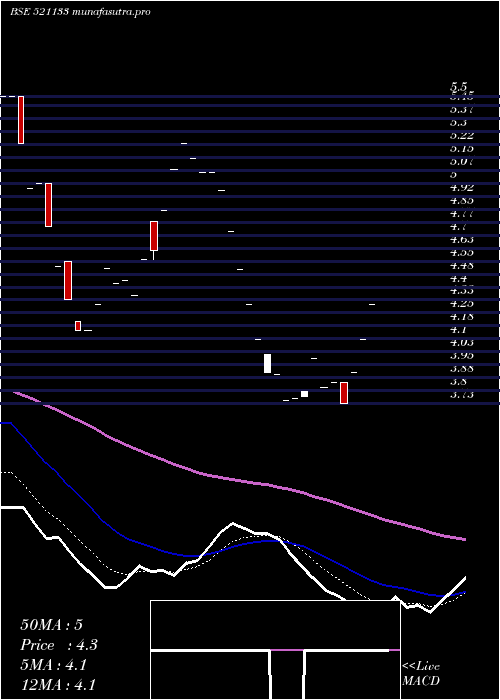
Task: Click the 5.37 price axis label
Action: click(x=462, y=110)
